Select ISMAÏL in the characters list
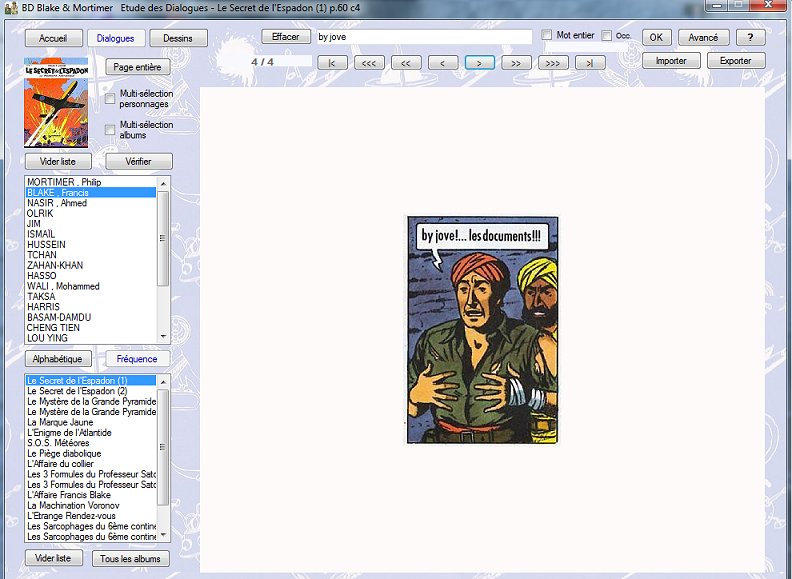 [x=91, y=234]
